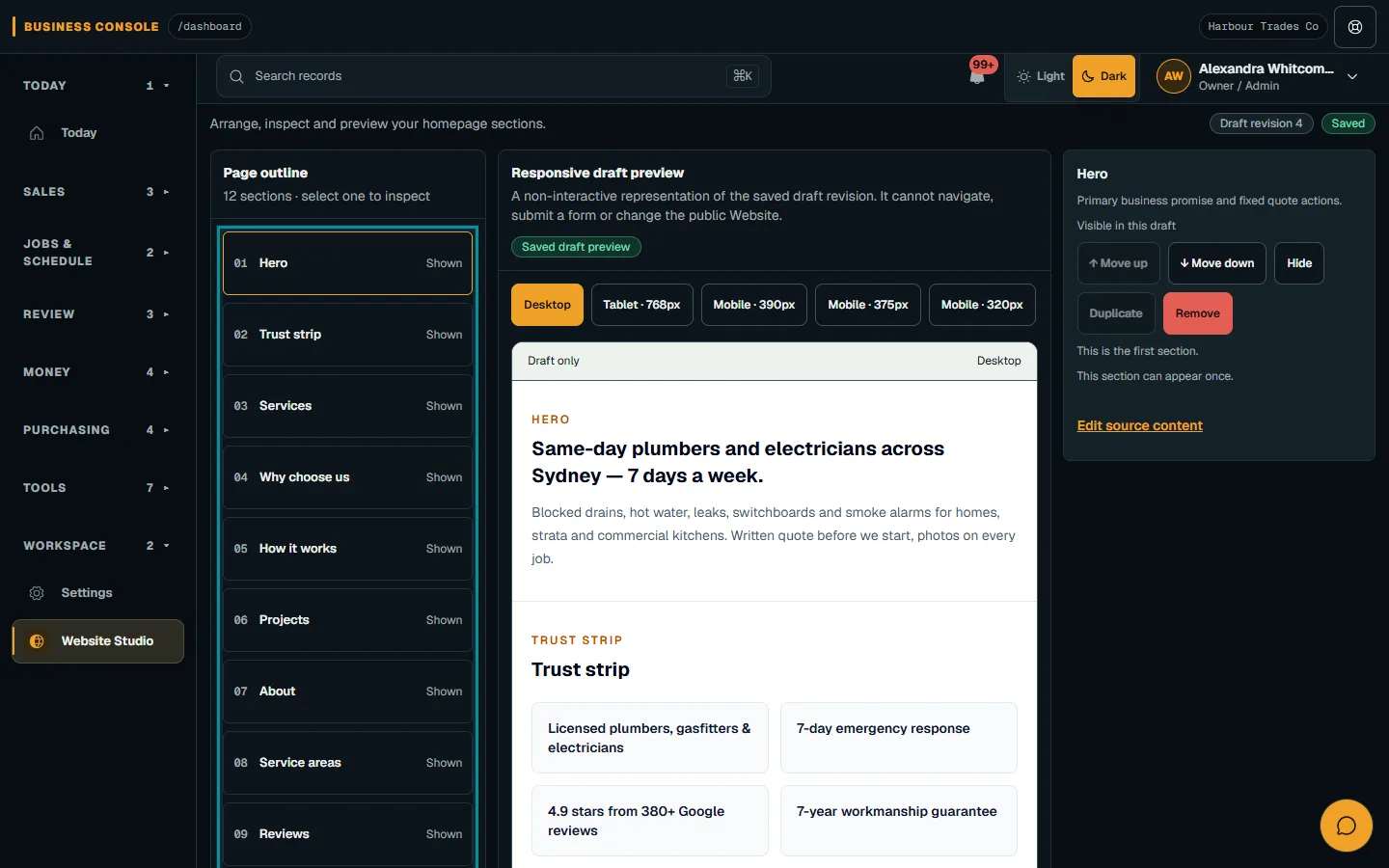Click the Draft revision 4 badge
Viewport: 1389px width, 868px height.
1261,123
